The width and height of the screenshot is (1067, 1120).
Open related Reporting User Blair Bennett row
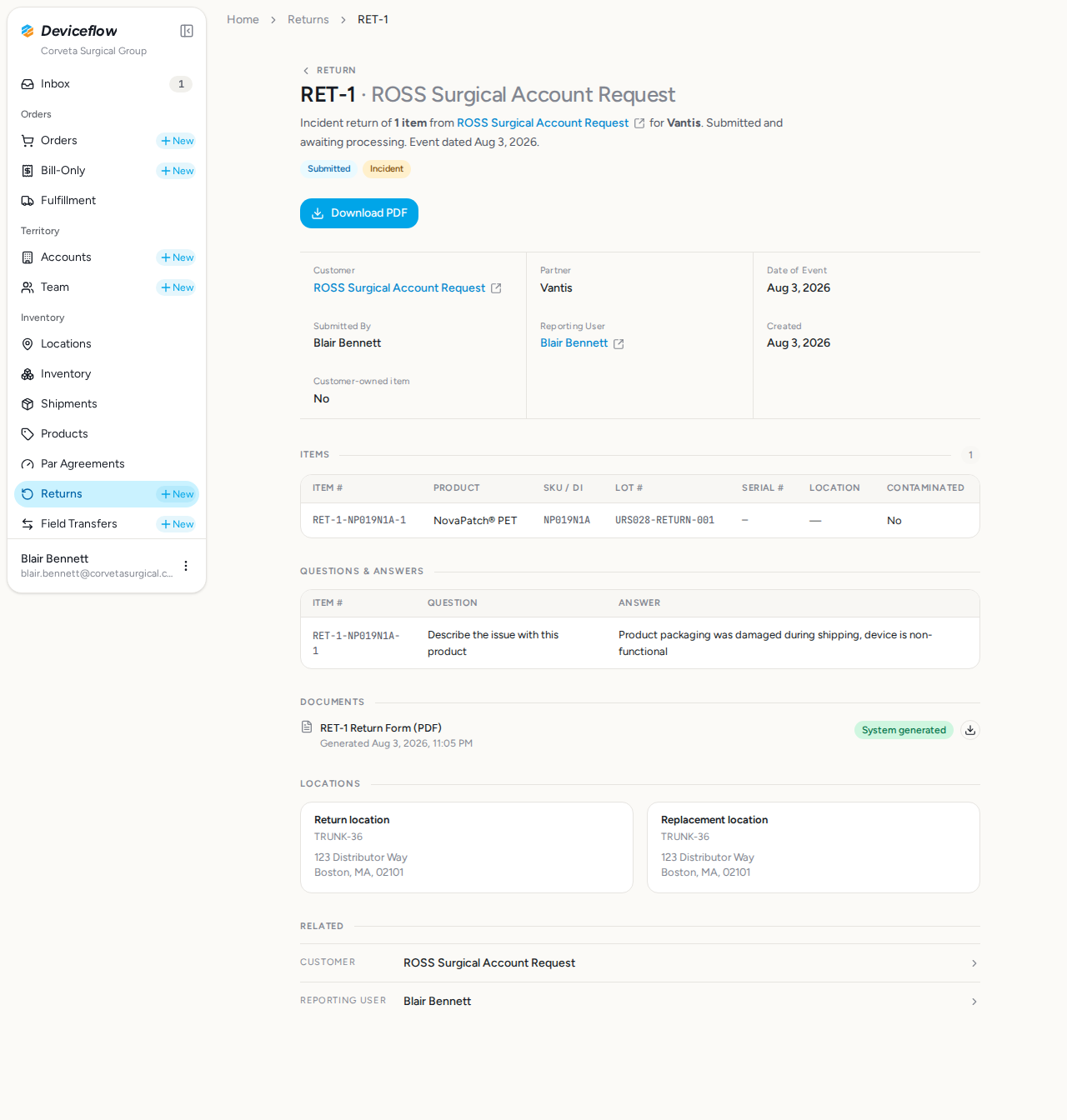pyautogui.click(x=640, y=1002)
